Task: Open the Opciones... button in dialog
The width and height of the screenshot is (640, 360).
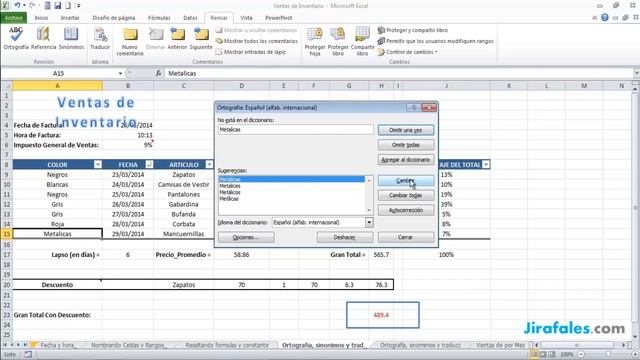Action: pos(246,237)
